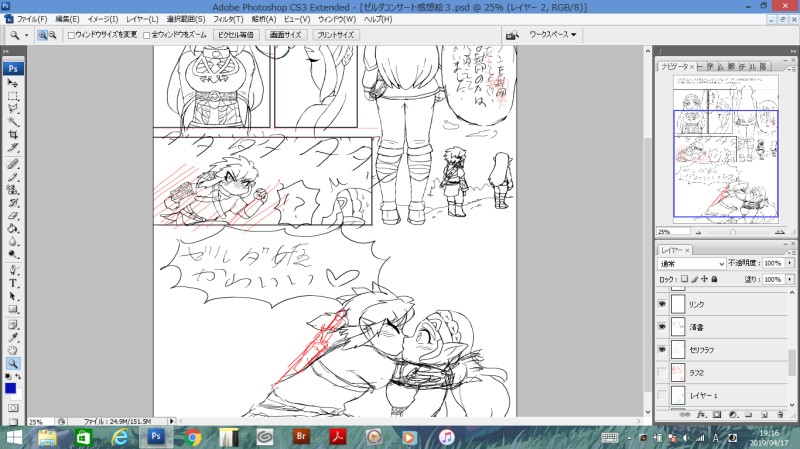Show the ラフ2 layer
Viewport: 800px width, 449px height.
tap(662, 372)
